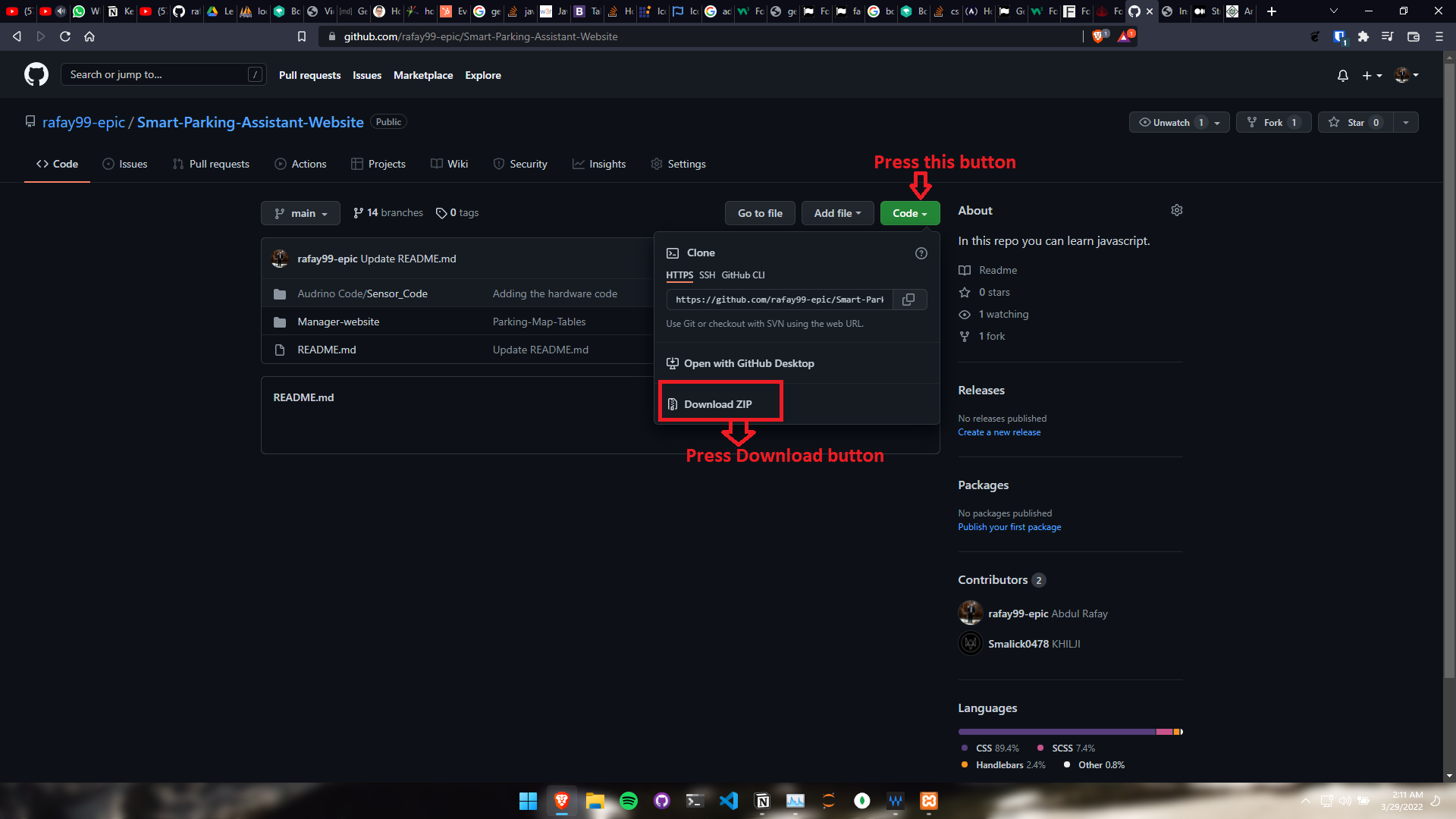The width and height of the screenshot is (1456, 819).
Task: Expand the Unwatch options caret
Action: click(x=1217, y=123)
